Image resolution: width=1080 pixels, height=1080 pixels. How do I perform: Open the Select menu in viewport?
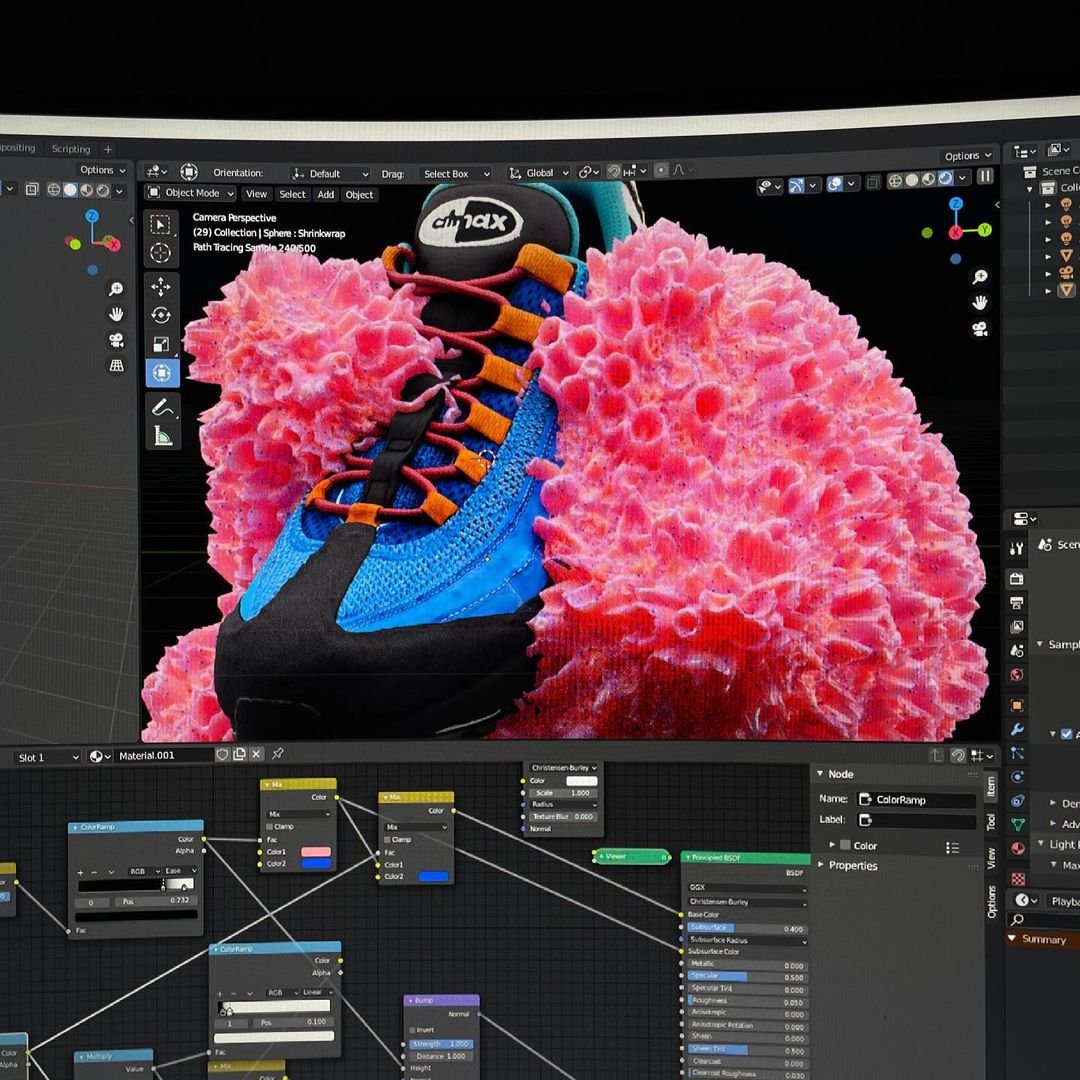pyautogui.click(x=292, y=194)
